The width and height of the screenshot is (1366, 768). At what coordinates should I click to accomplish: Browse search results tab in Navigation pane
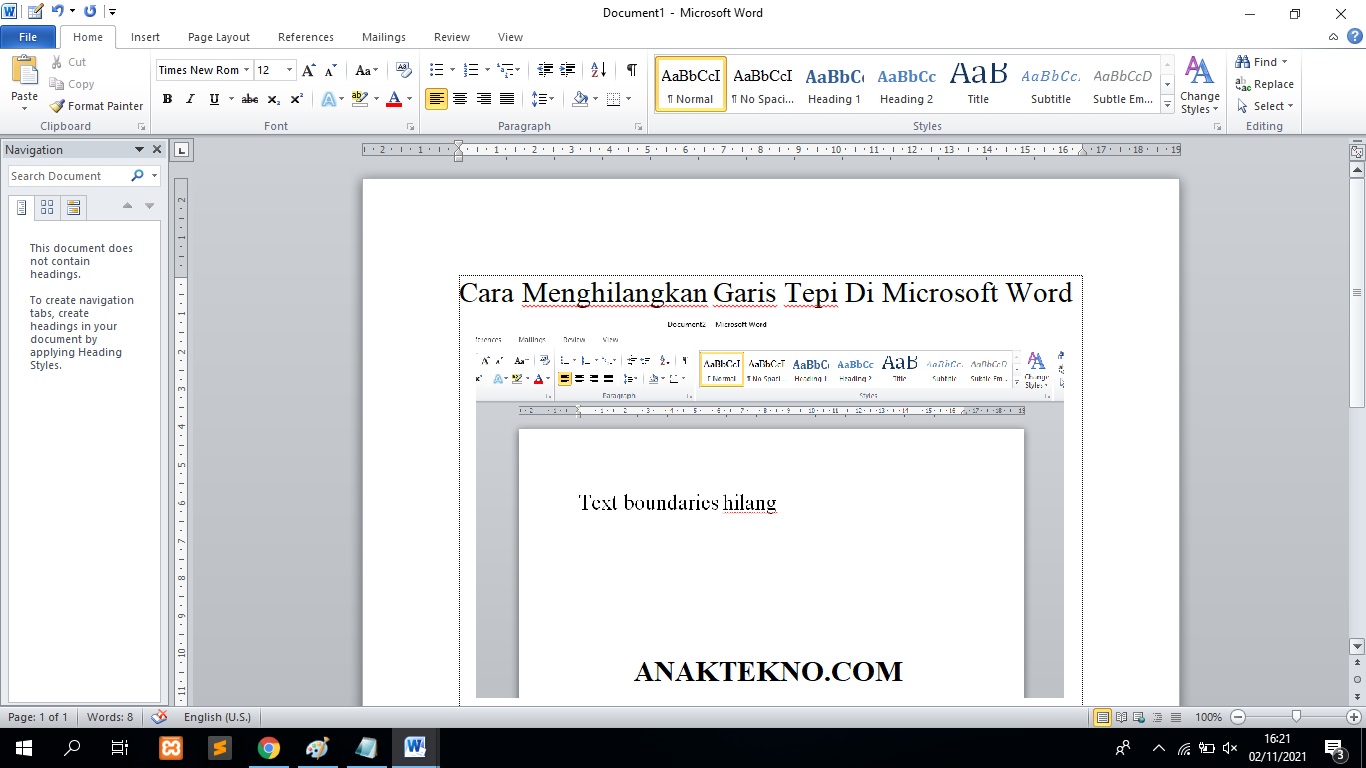tap(73, 207)
